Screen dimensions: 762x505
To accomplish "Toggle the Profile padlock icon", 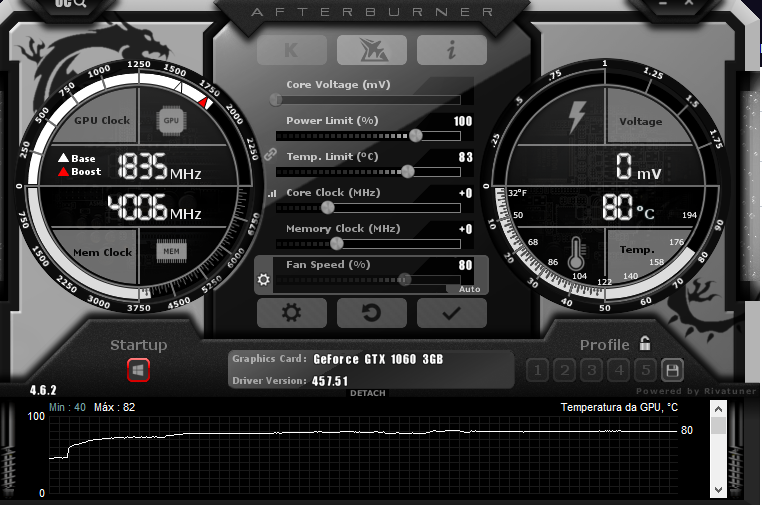I will point(645,343).
